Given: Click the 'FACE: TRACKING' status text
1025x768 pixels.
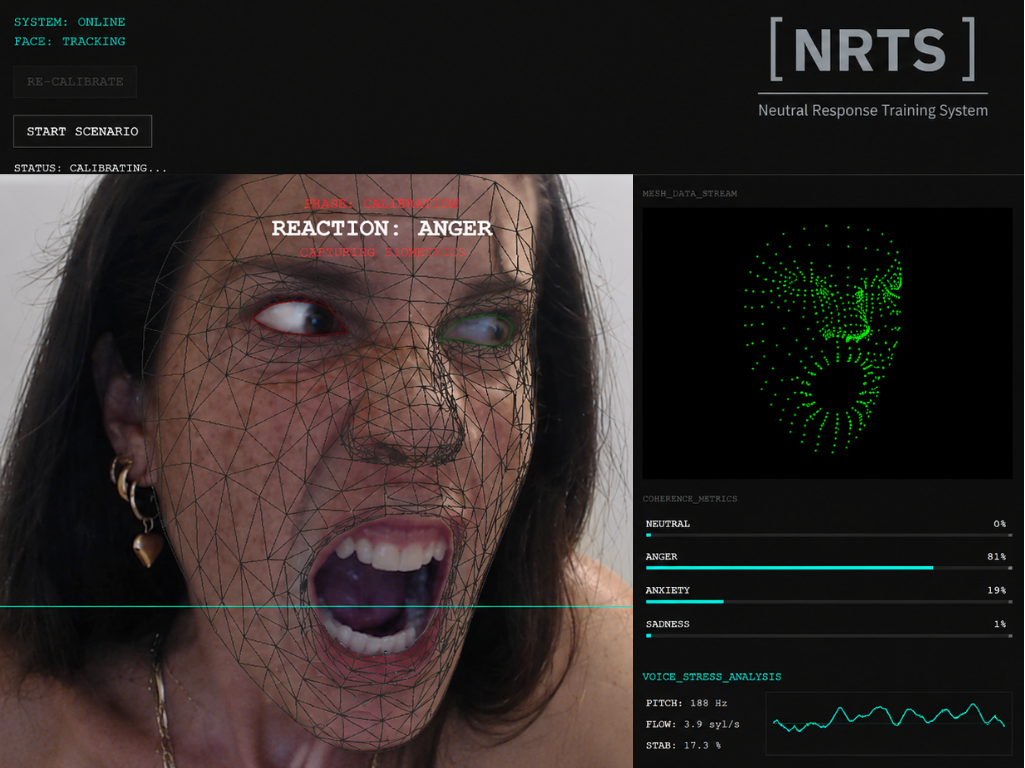Looking at the screenshot, I should pyautogui.click(x=70, y=41).
